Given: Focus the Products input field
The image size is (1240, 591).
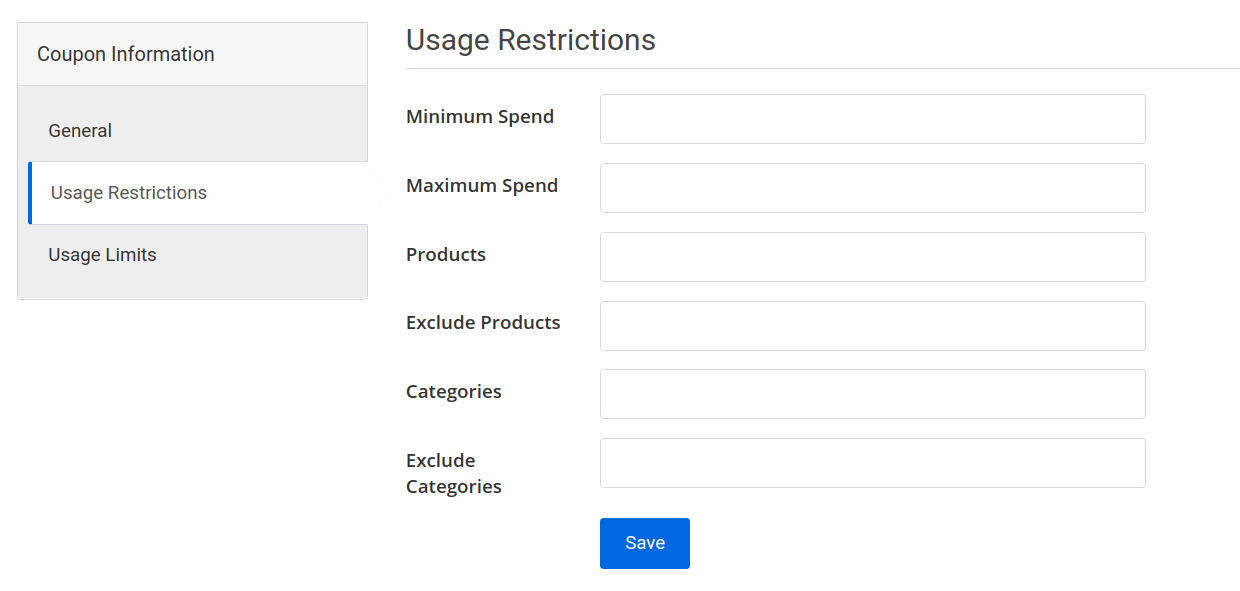Looking at the screenshot, I should 872,256.
